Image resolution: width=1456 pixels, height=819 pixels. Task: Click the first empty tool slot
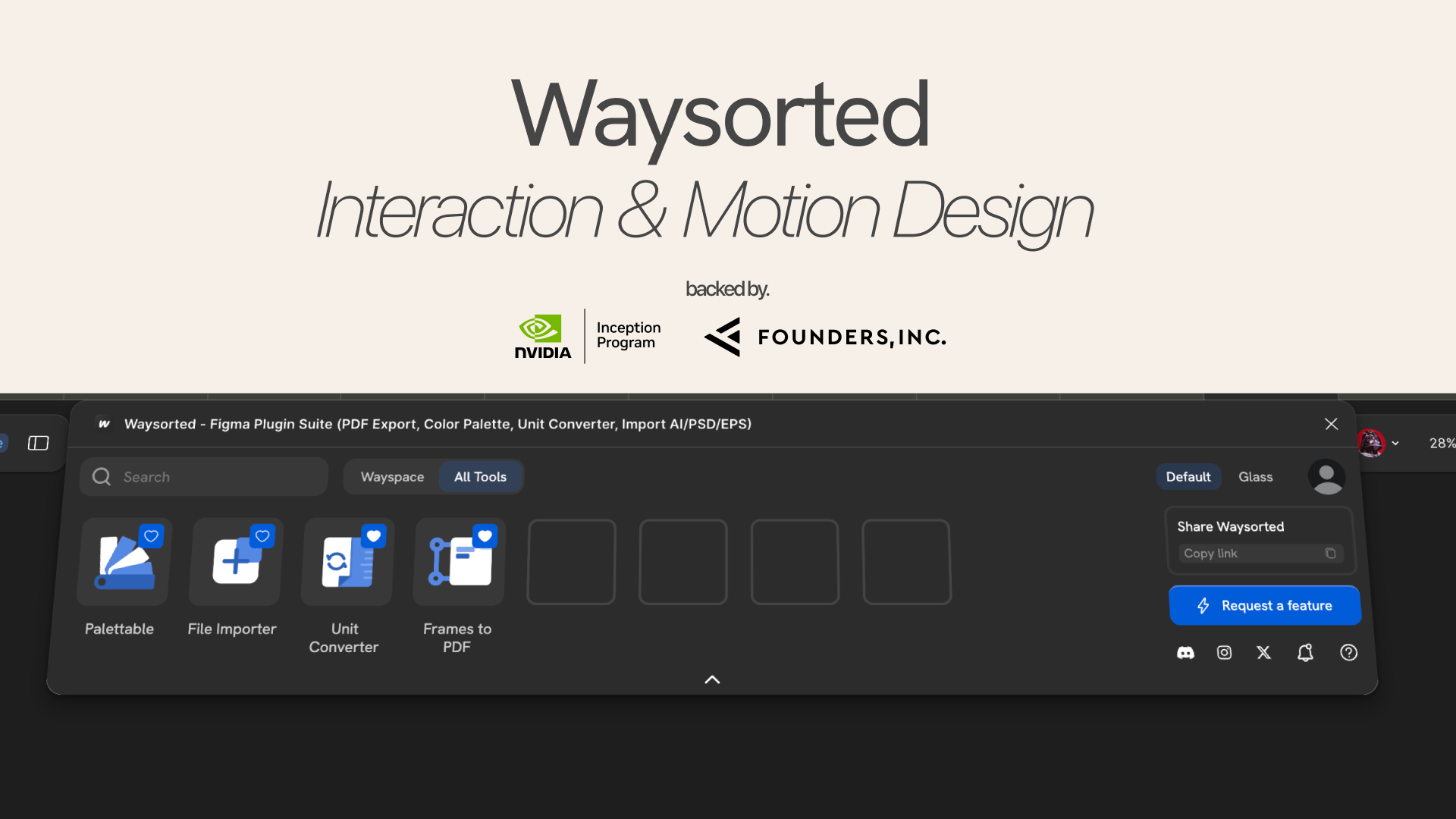(x=571, y=562)
